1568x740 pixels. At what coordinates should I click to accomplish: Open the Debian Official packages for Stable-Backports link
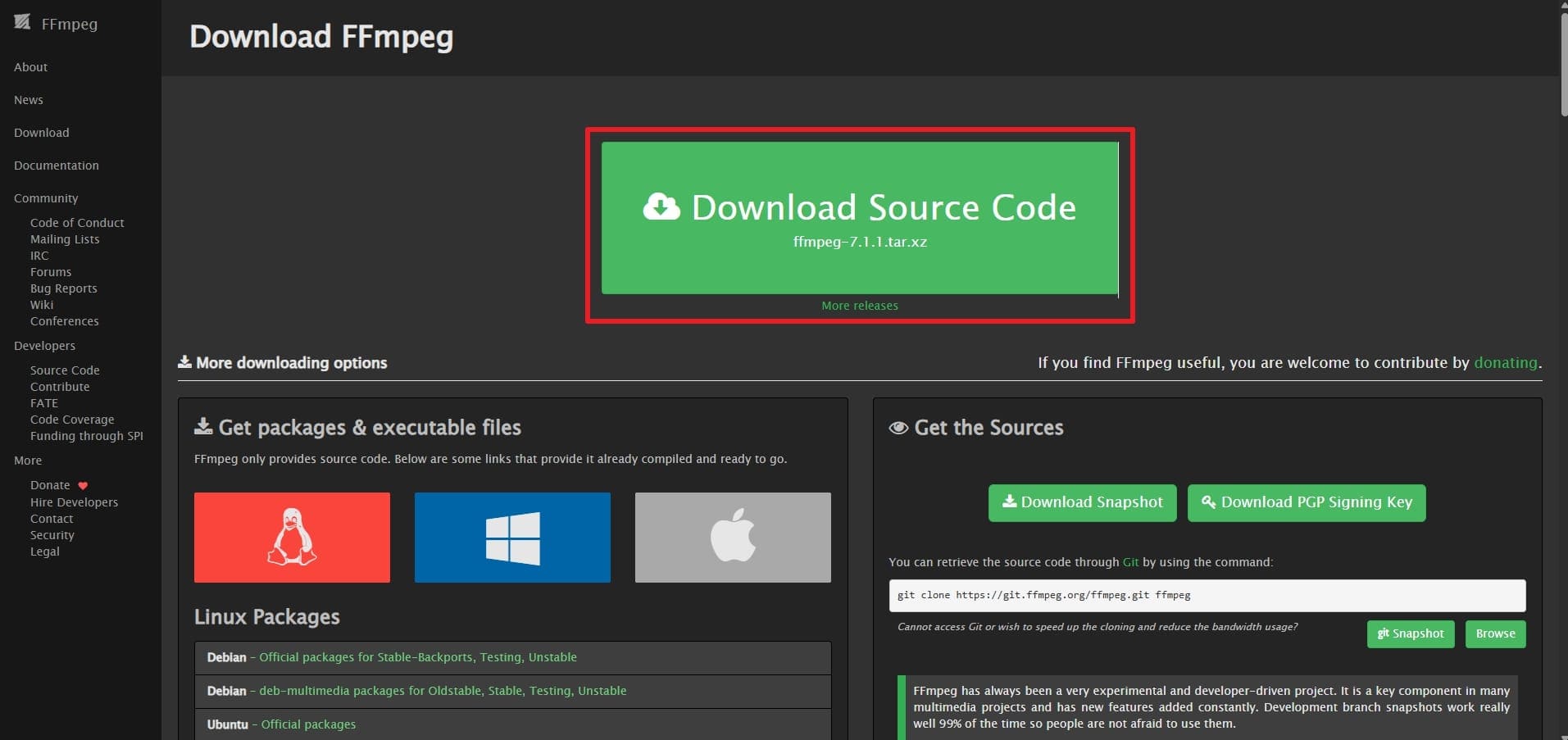(x=416, y=656)
